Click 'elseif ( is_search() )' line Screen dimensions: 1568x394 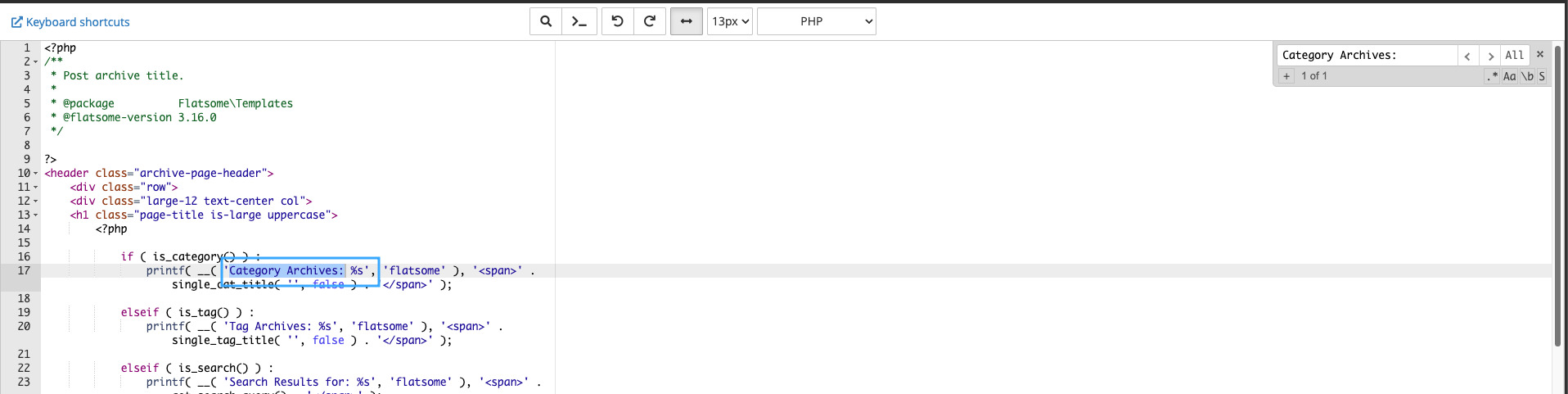point(197,368)
